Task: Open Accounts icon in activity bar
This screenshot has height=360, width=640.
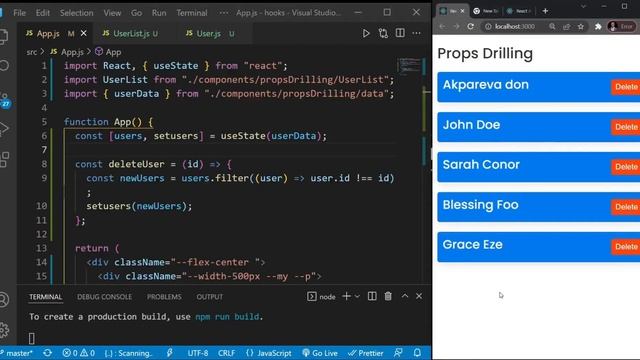Action: tap(4, 300)
